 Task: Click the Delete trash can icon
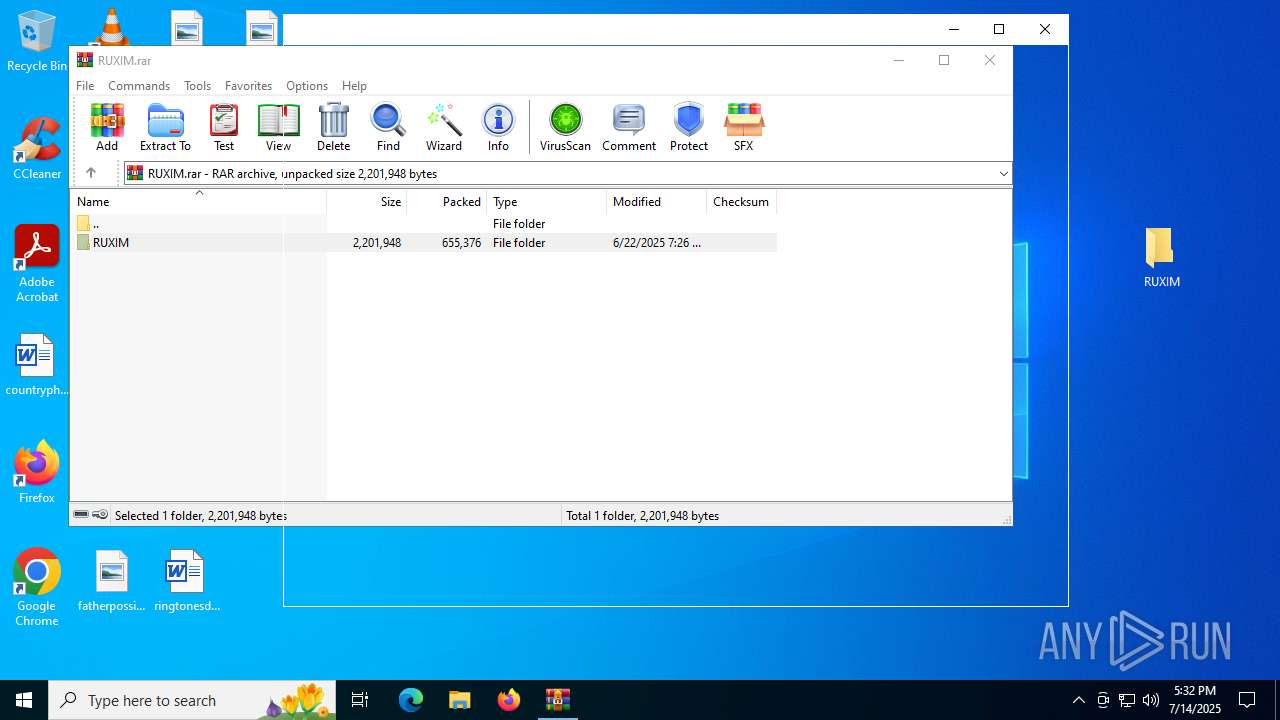333,127
